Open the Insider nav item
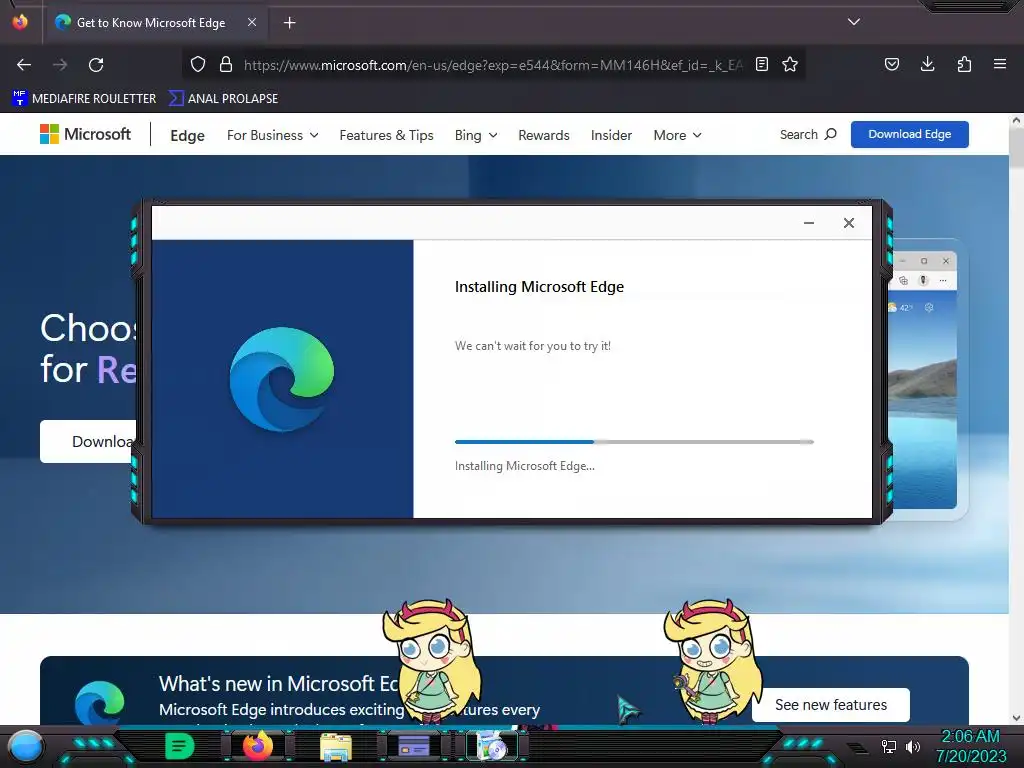The image size is (1024, 768). tap(611, 135)
